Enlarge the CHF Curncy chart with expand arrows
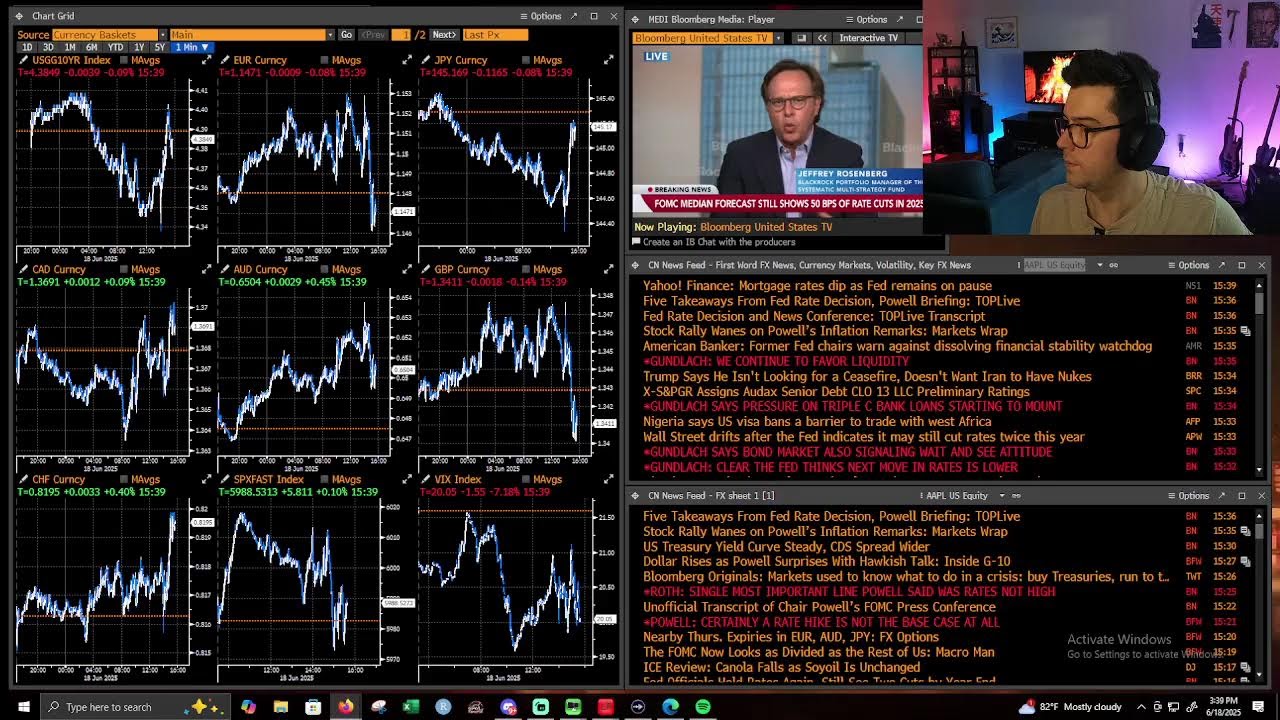The width and height of the screenshot is (1280, 720). click(x=207, y=480)
